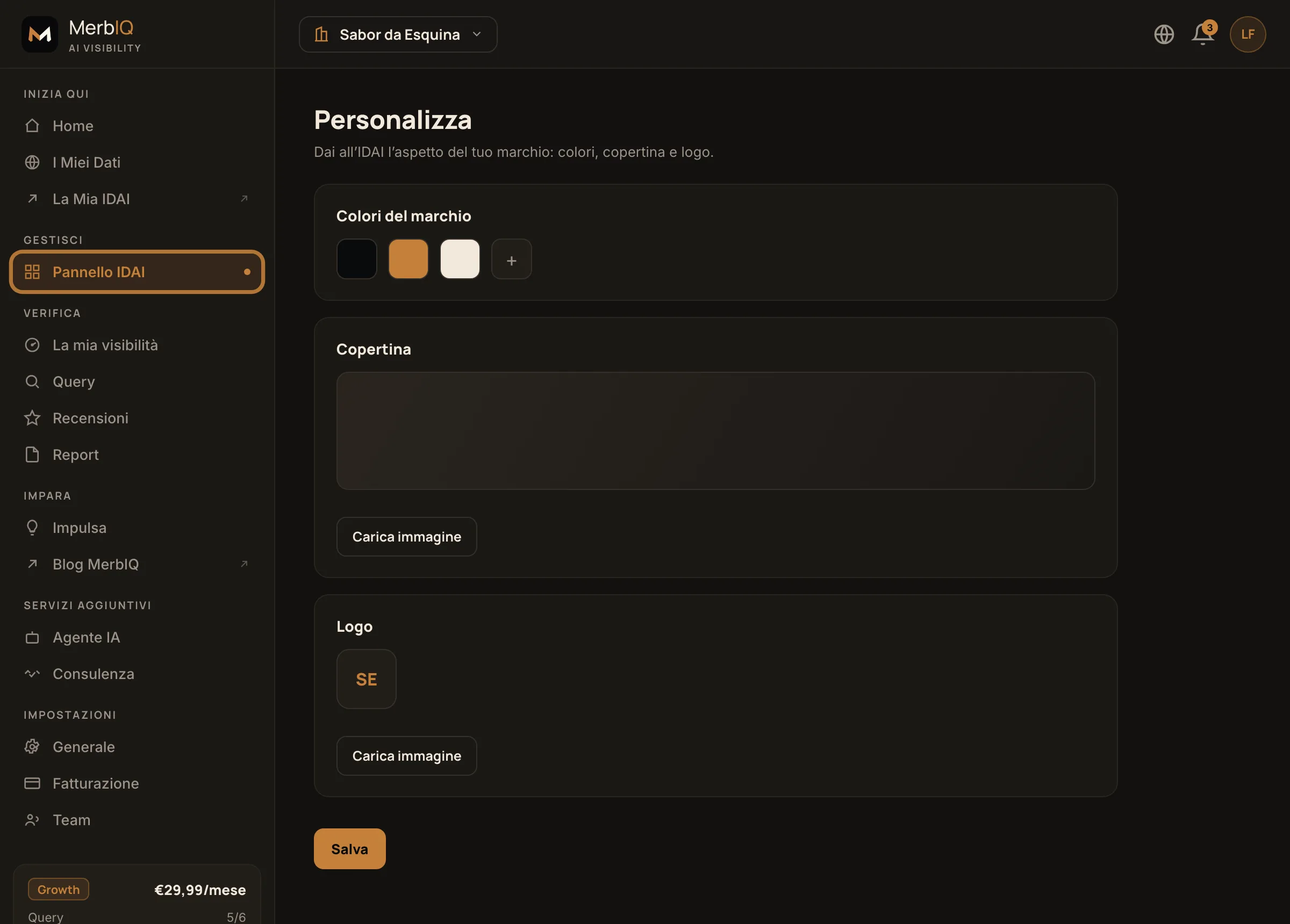
Task: Click the credit card icon beside Fatturazione
Action: click(32, 783)
